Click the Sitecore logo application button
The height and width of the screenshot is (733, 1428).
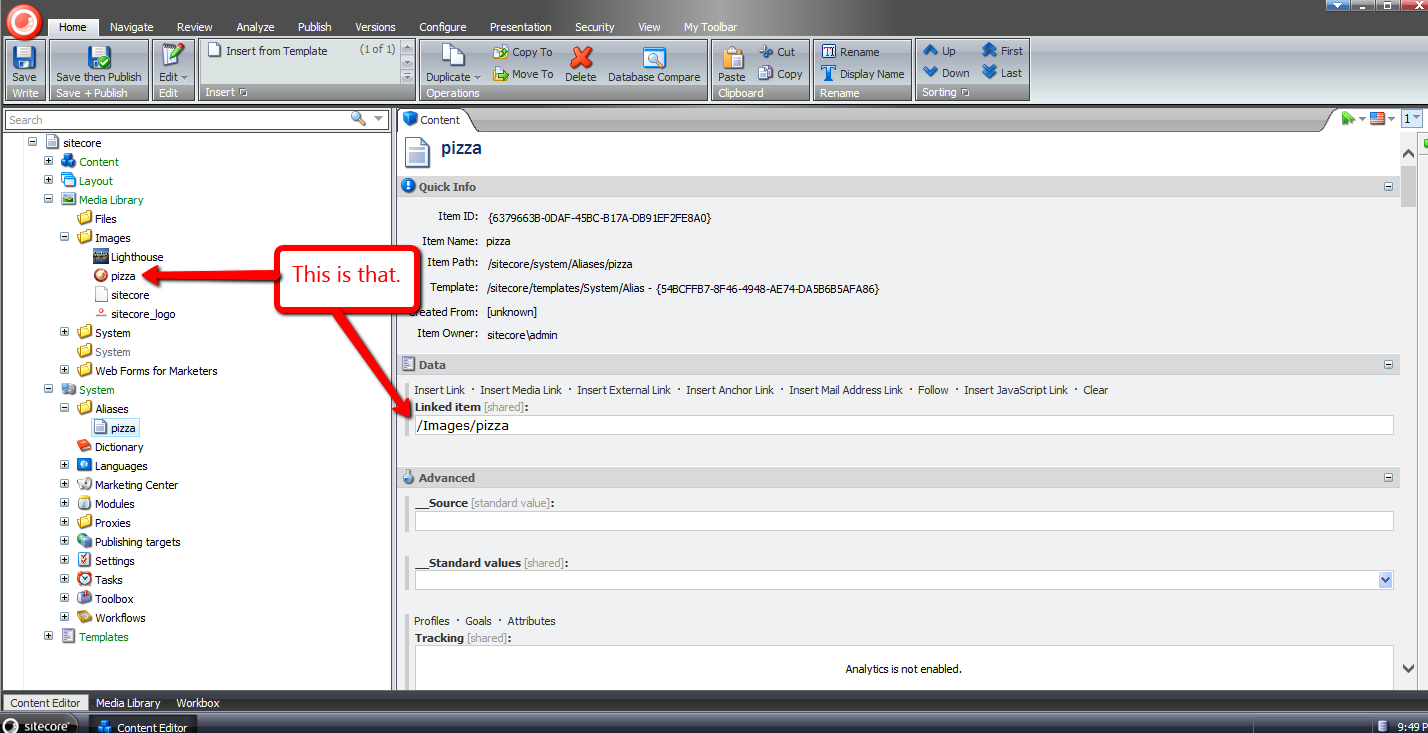pyautogui.click(x=24, y=18)
